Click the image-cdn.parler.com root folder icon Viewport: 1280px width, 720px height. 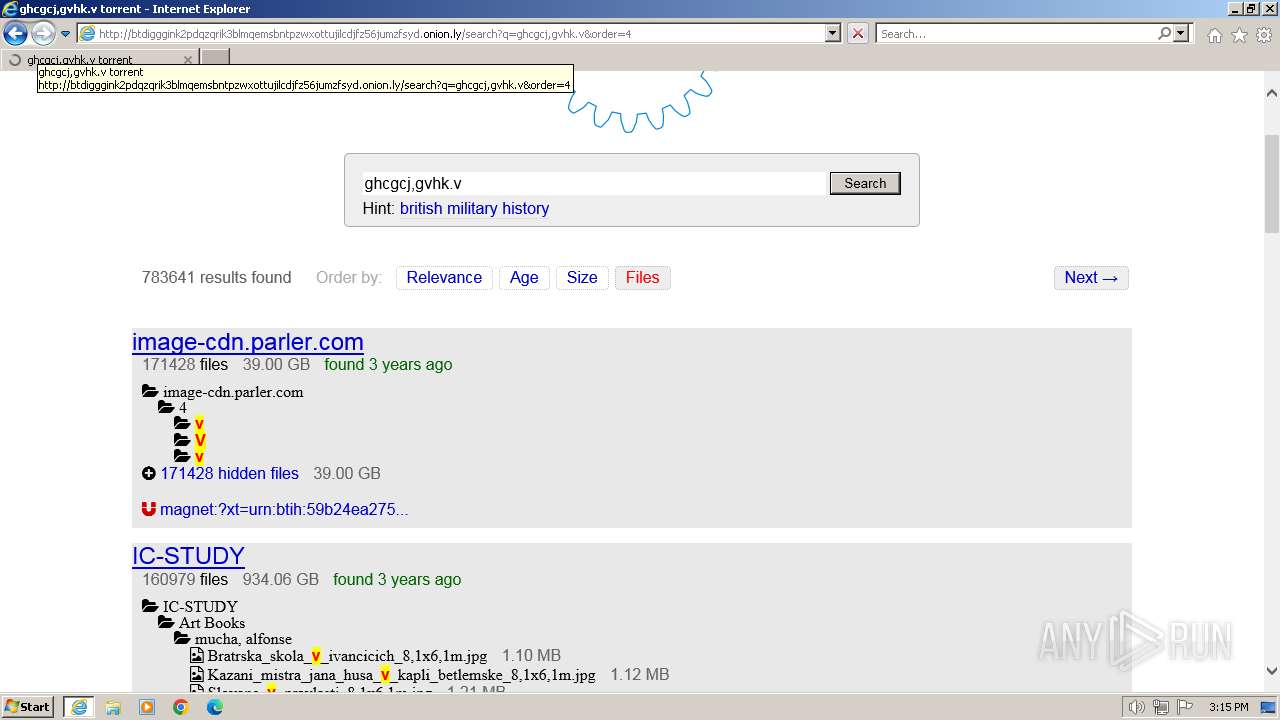[x=150, y=392]
